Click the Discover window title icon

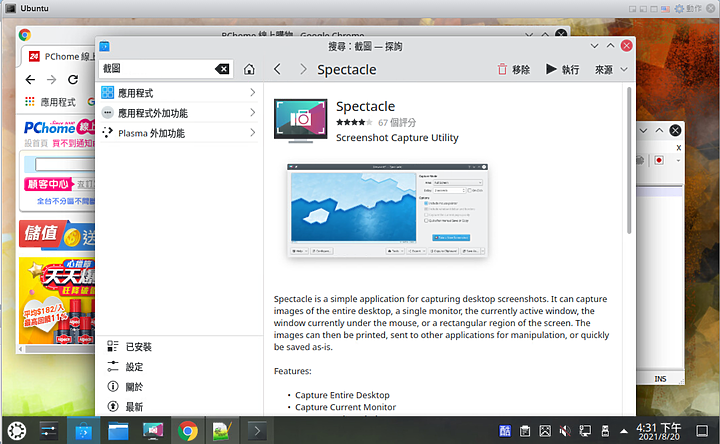coord(105,46)
